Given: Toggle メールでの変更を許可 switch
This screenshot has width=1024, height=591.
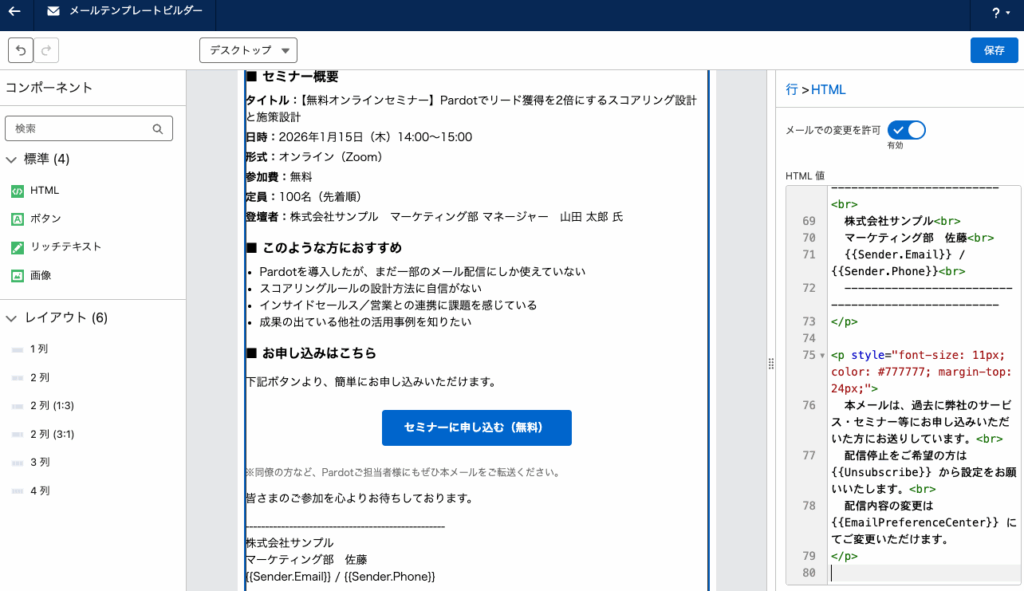Looking at the screenshot, I should (906, 130).
